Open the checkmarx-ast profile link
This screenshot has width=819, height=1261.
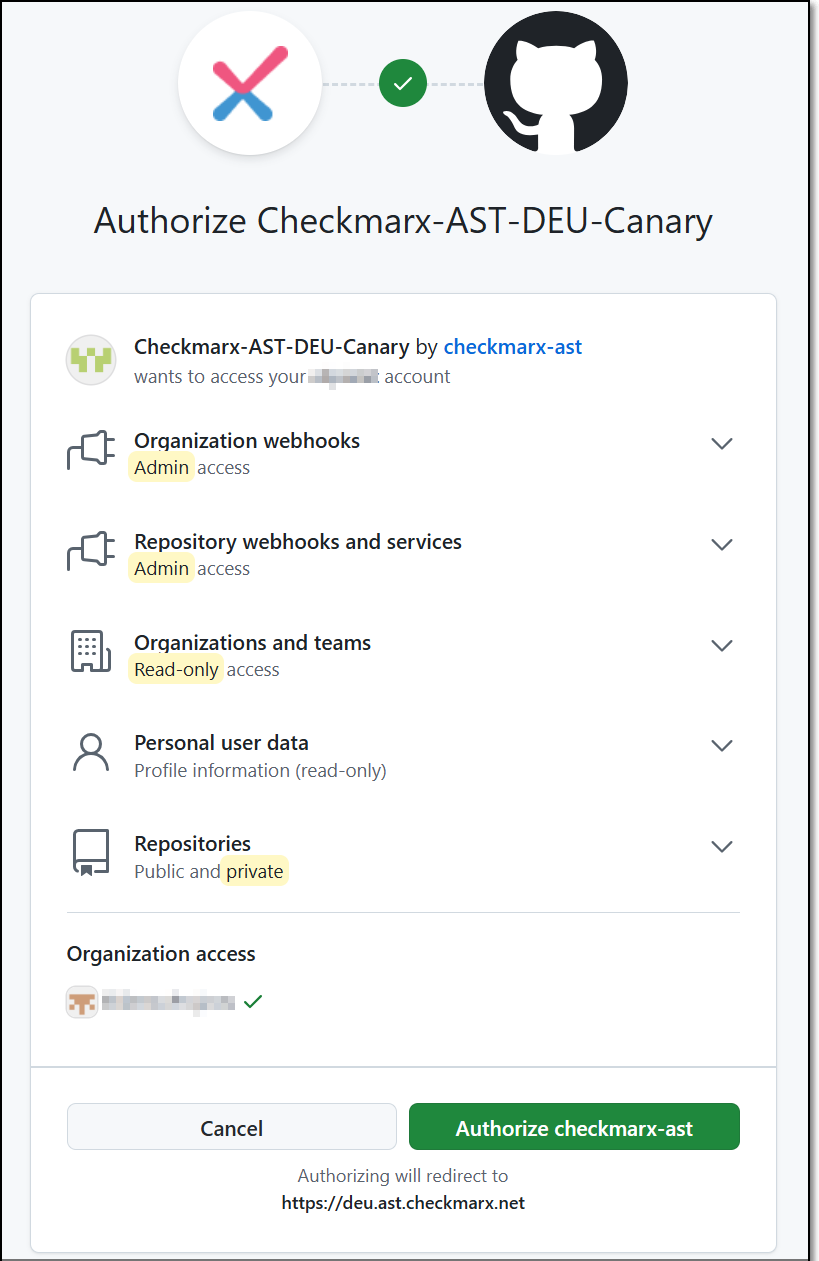[x=513, y=347]
